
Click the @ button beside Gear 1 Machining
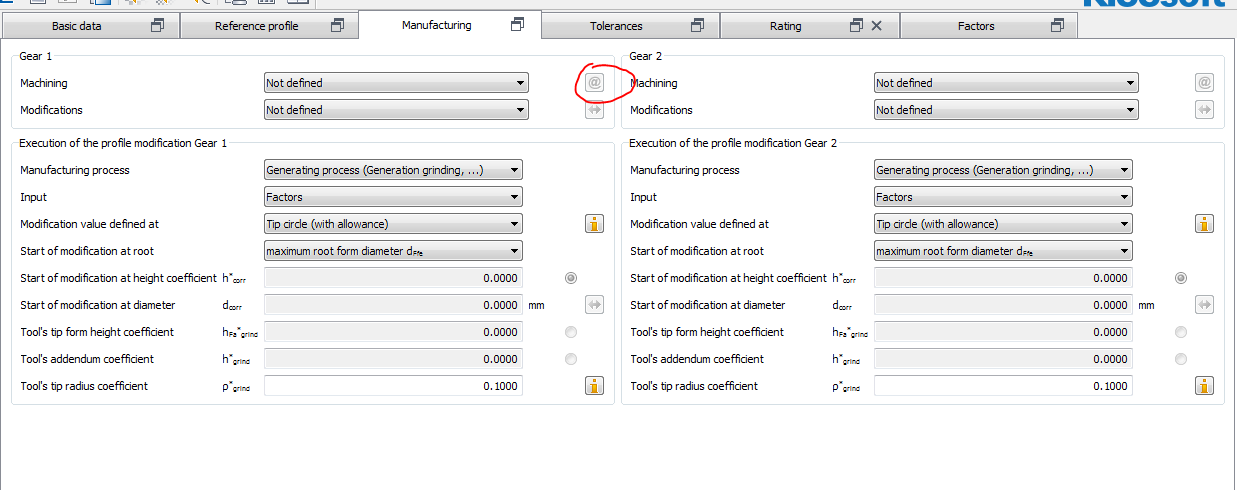tap(594, 83)
